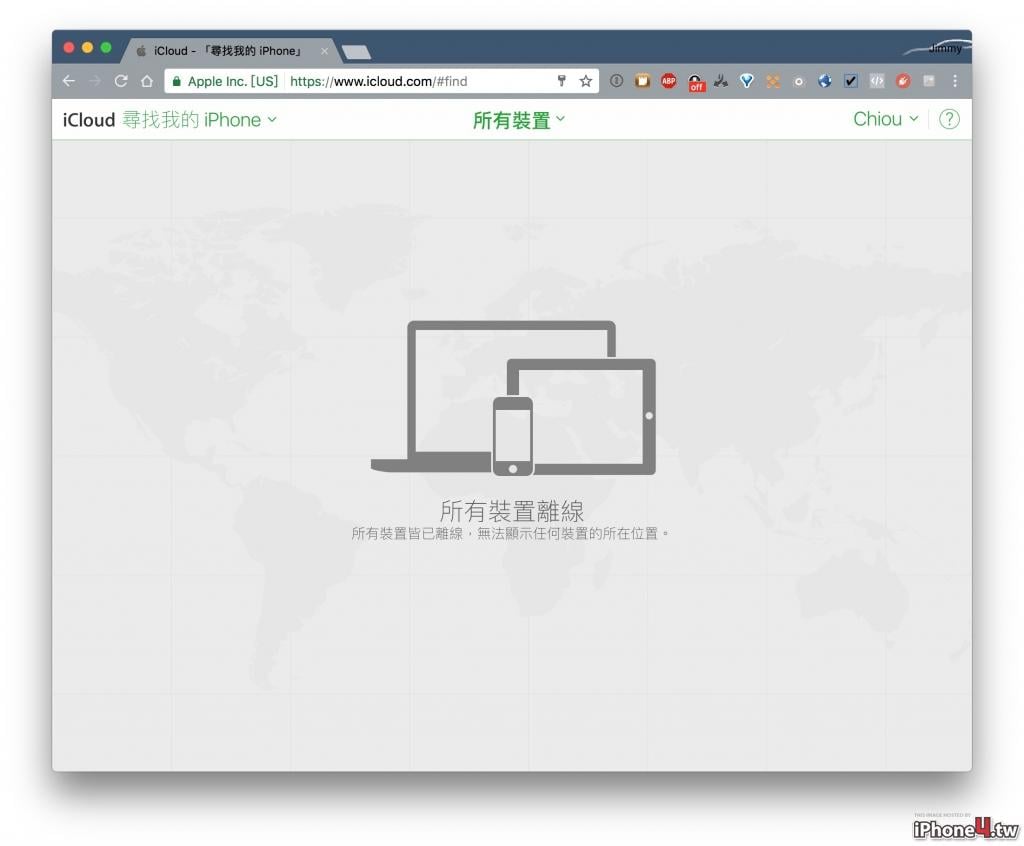Open the circled number one extension
The width and height of the screenshot is (1024, 846).
[x=616, y=81]
